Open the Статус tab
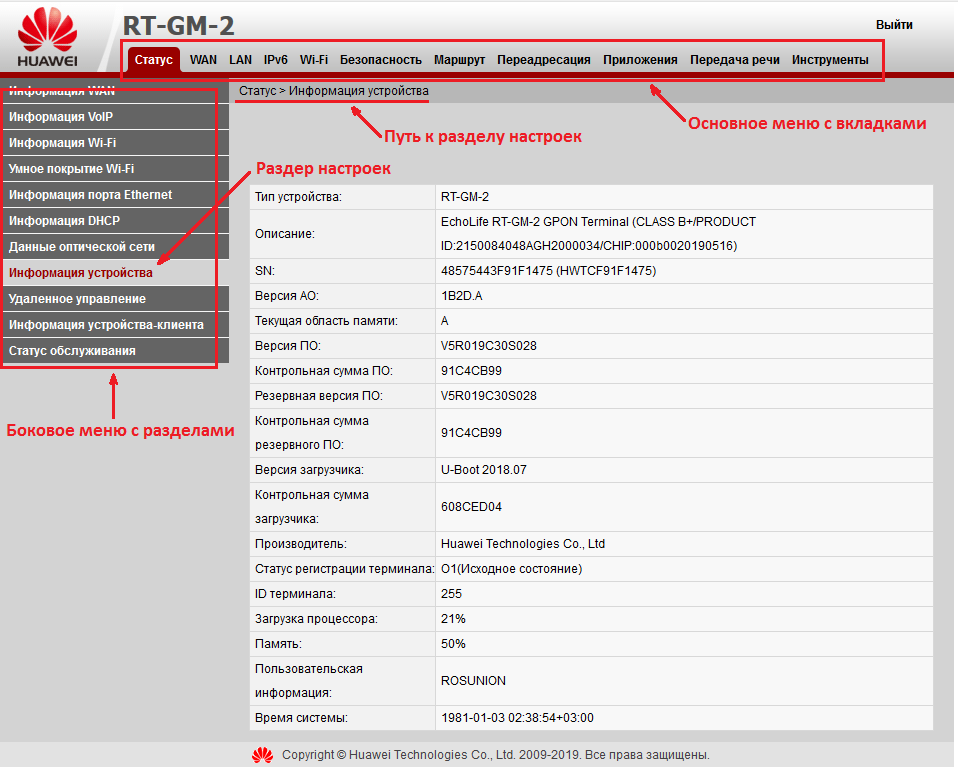 (x=154, y=60)
